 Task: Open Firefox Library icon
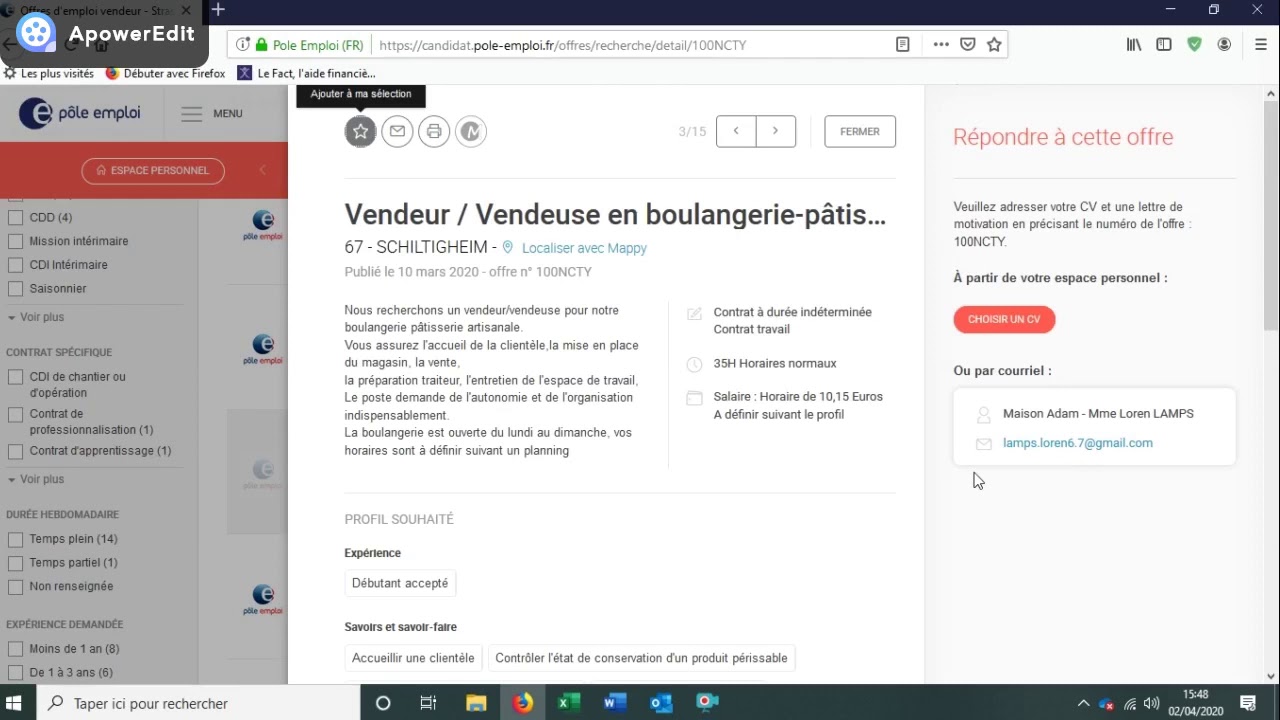pos(1133,45)
